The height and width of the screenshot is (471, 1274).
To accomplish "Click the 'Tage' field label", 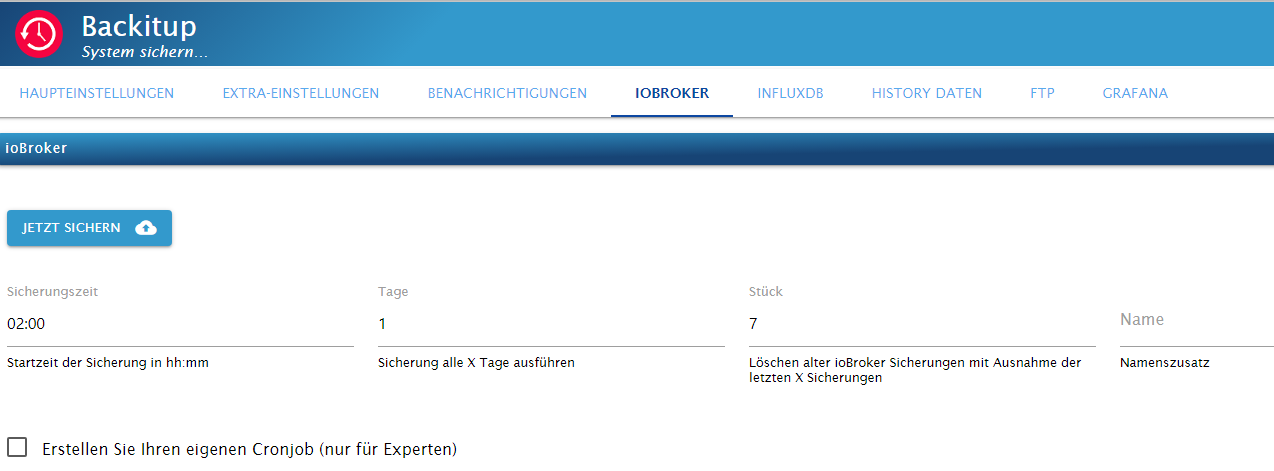I will point(393,292).
